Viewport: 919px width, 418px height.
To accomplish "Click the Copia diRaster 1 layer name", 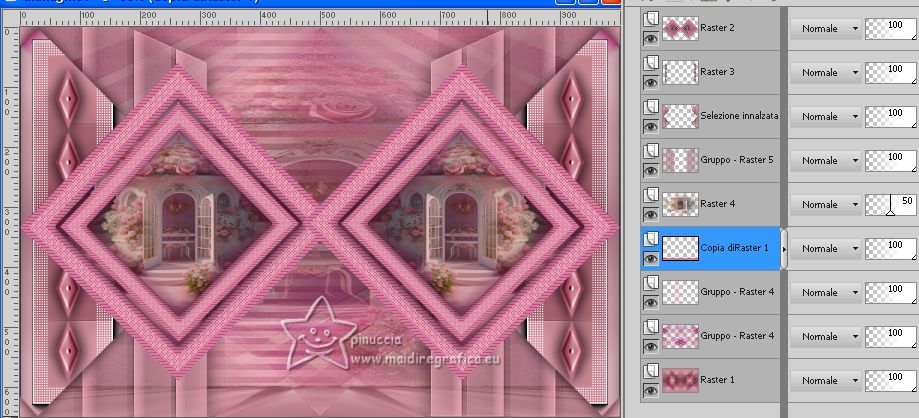I will click(734, 247).
